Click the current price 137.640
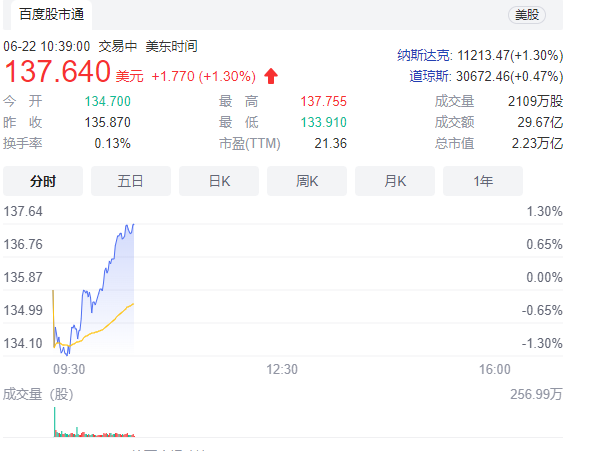Viewport: 593px width, 451px height. [x=57, y=71]
